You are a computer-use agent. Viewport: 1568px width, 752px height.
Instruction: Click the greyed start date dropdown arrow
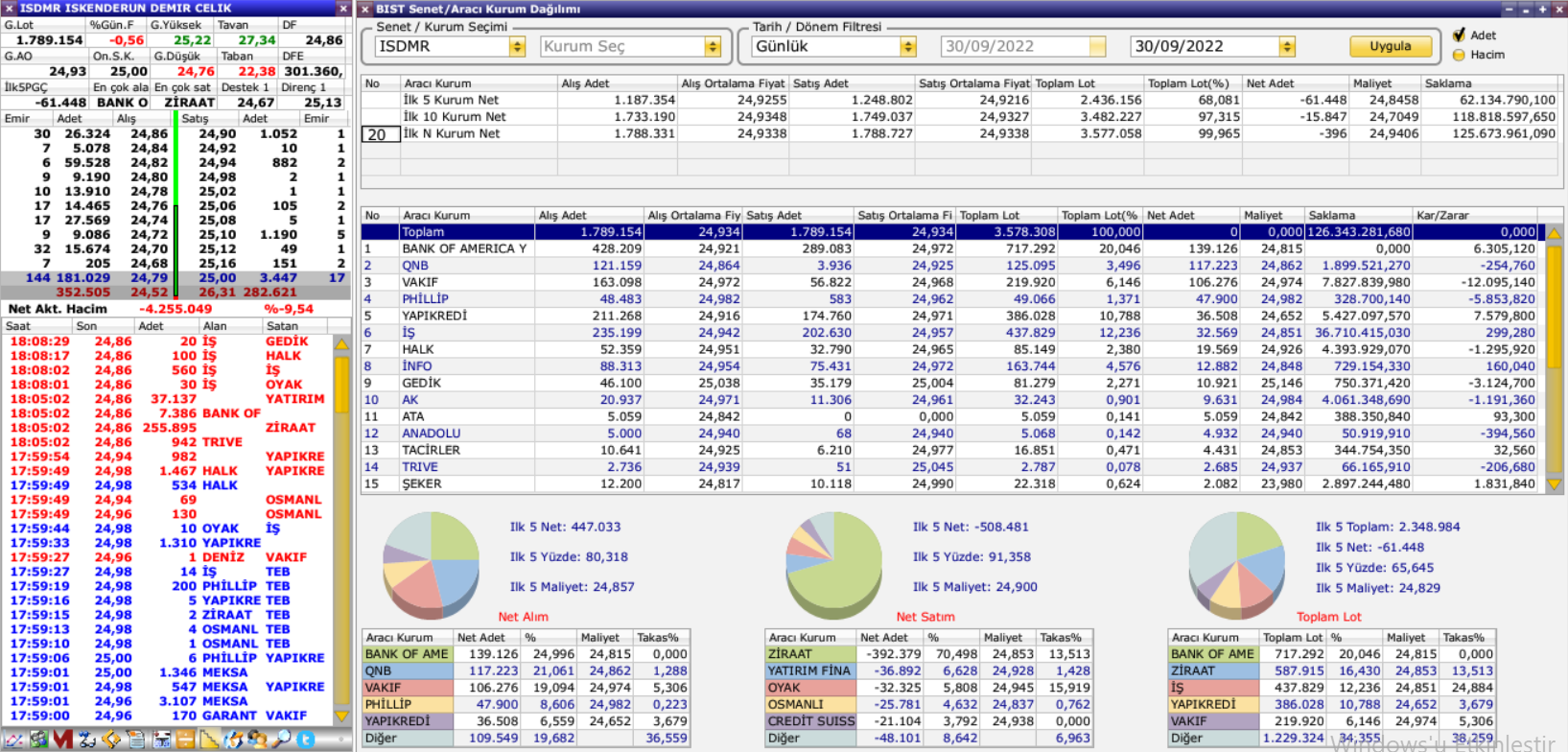(x=1098, y=46)
